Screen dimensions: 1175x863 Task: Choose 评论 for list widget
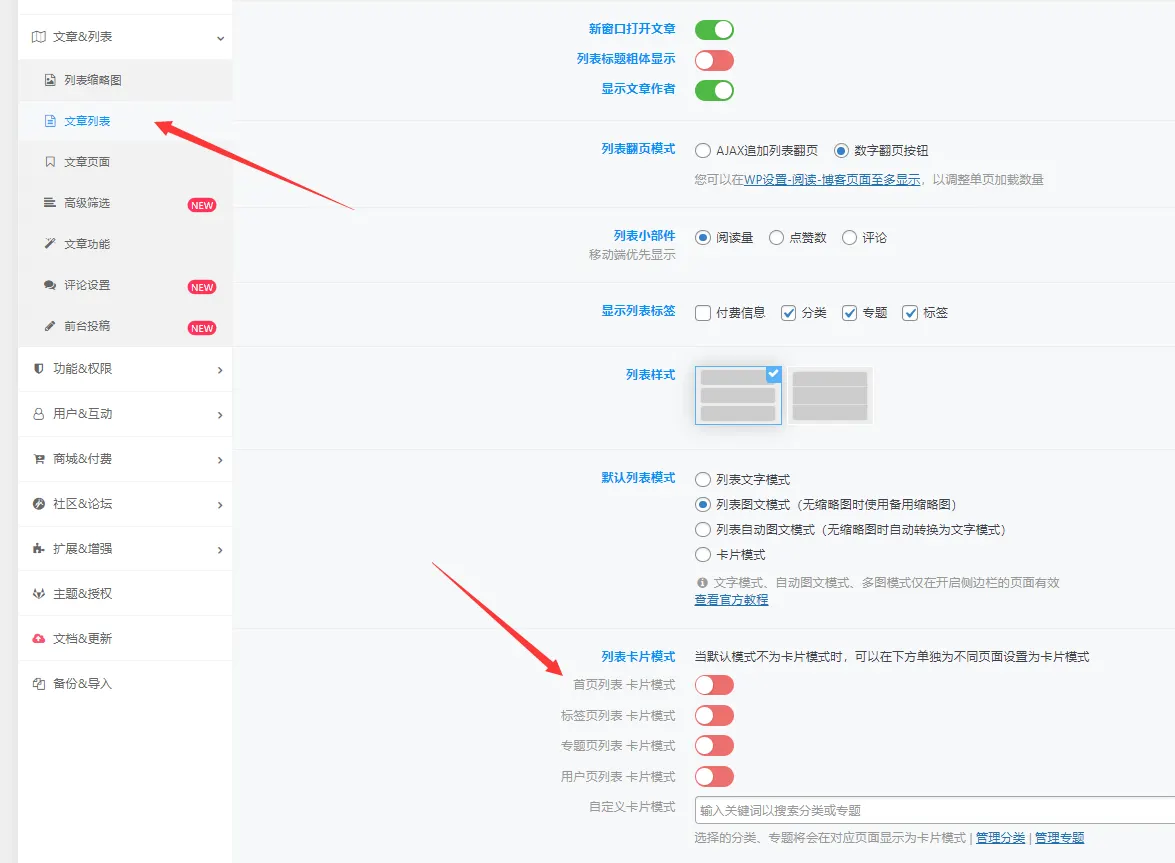pyautogui.click(x=849, y=237)
